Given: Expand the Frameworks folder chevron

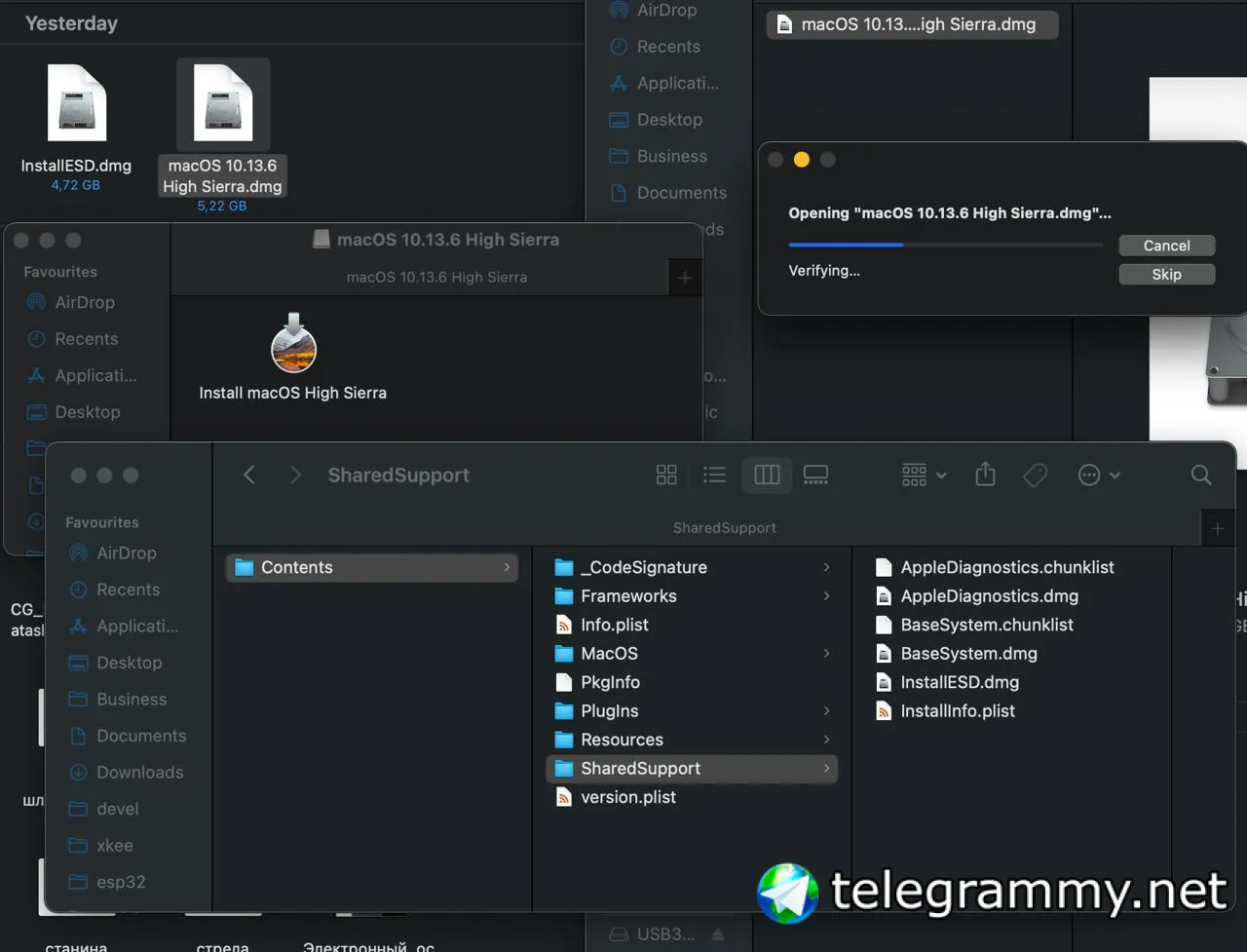Looking at the screenshot, I should 826,595.
